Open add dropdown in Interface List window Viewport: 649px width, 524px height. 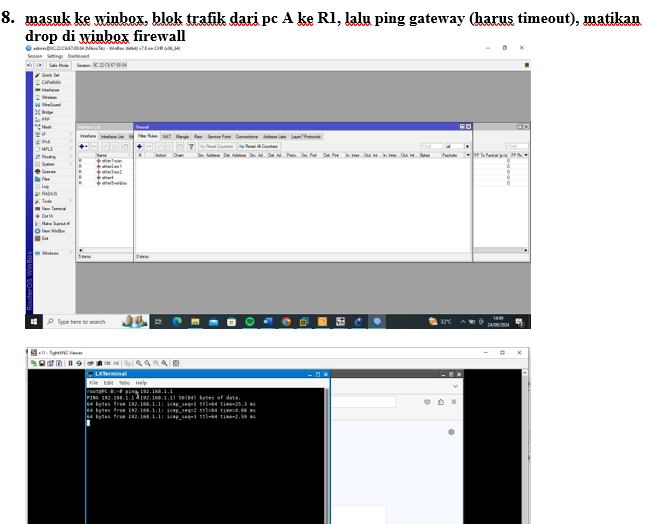click(84, 147)
